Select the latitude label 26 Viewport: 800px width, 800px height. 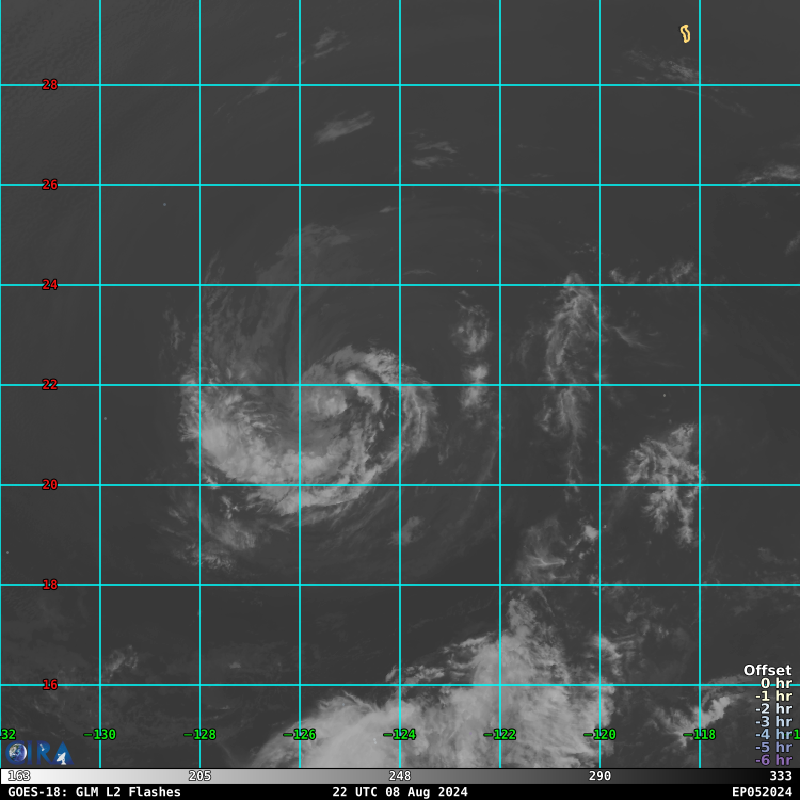[x=50, y=185]
